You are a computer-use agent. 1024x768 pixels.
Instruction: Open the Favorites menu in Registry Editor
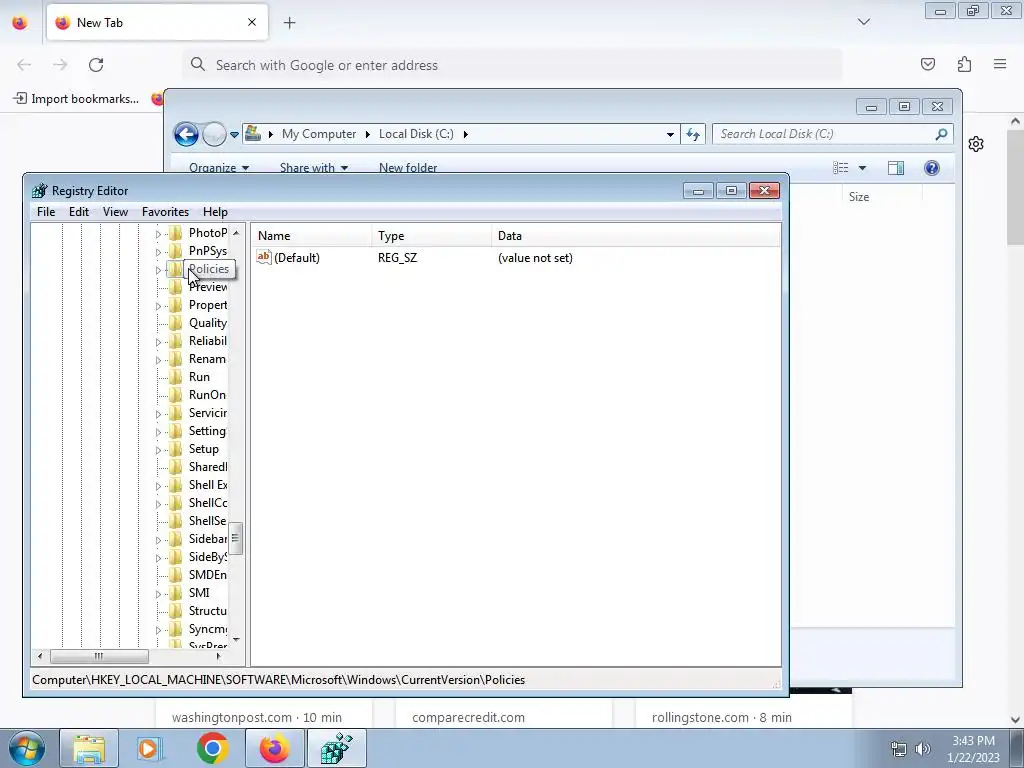(165, 212)
